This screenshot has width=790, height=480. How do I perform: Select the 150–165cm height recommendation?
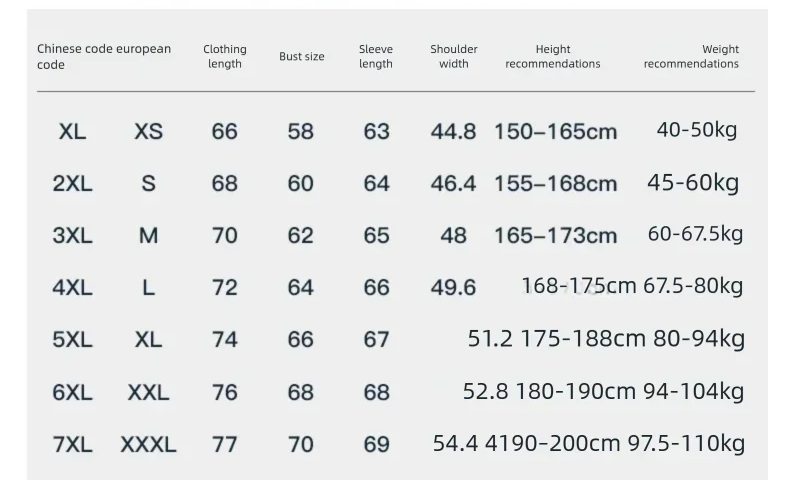coord(555,132)
